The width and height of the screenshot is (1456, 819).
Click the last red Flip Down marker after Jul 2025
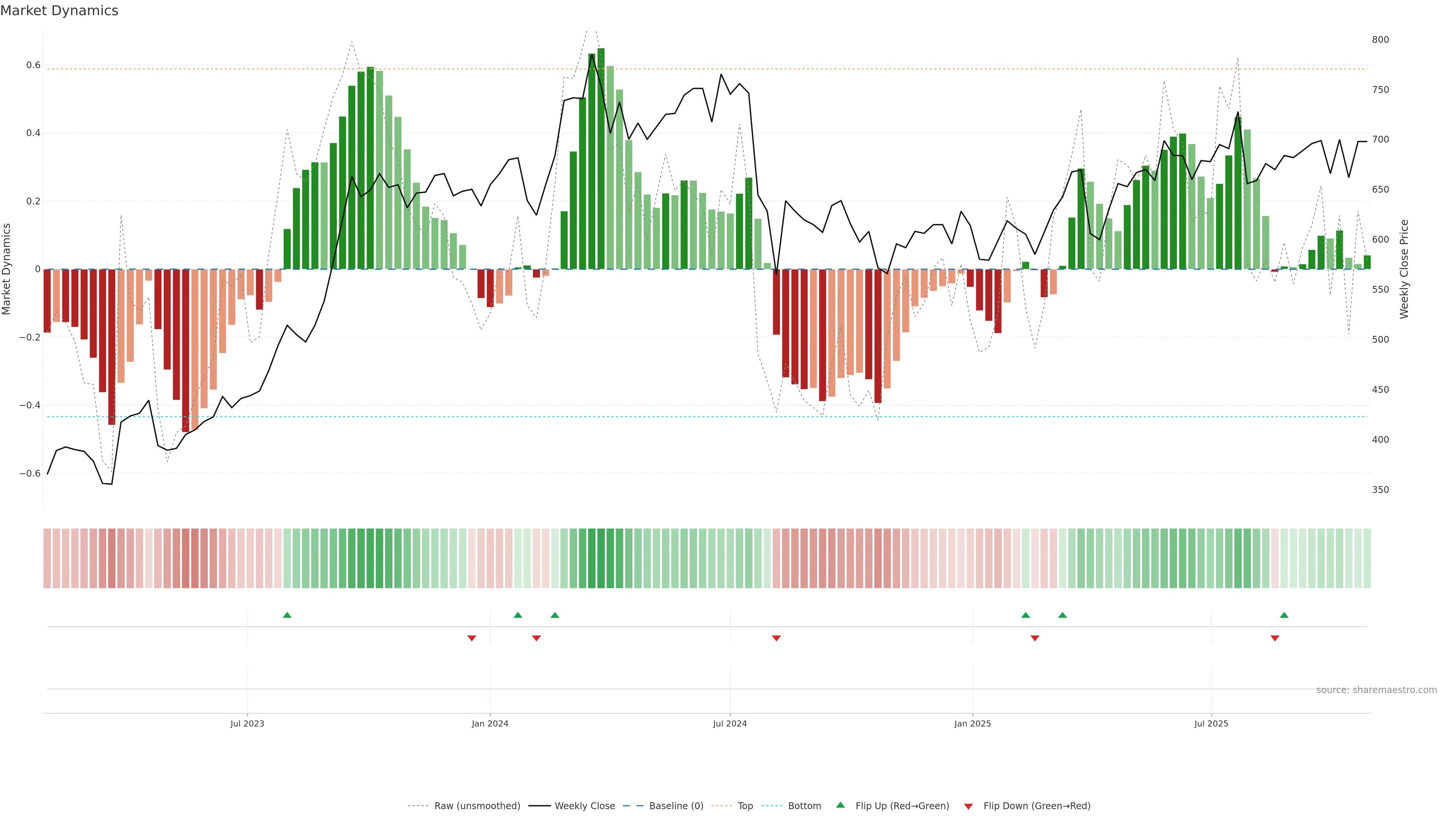pos(1274,638)
